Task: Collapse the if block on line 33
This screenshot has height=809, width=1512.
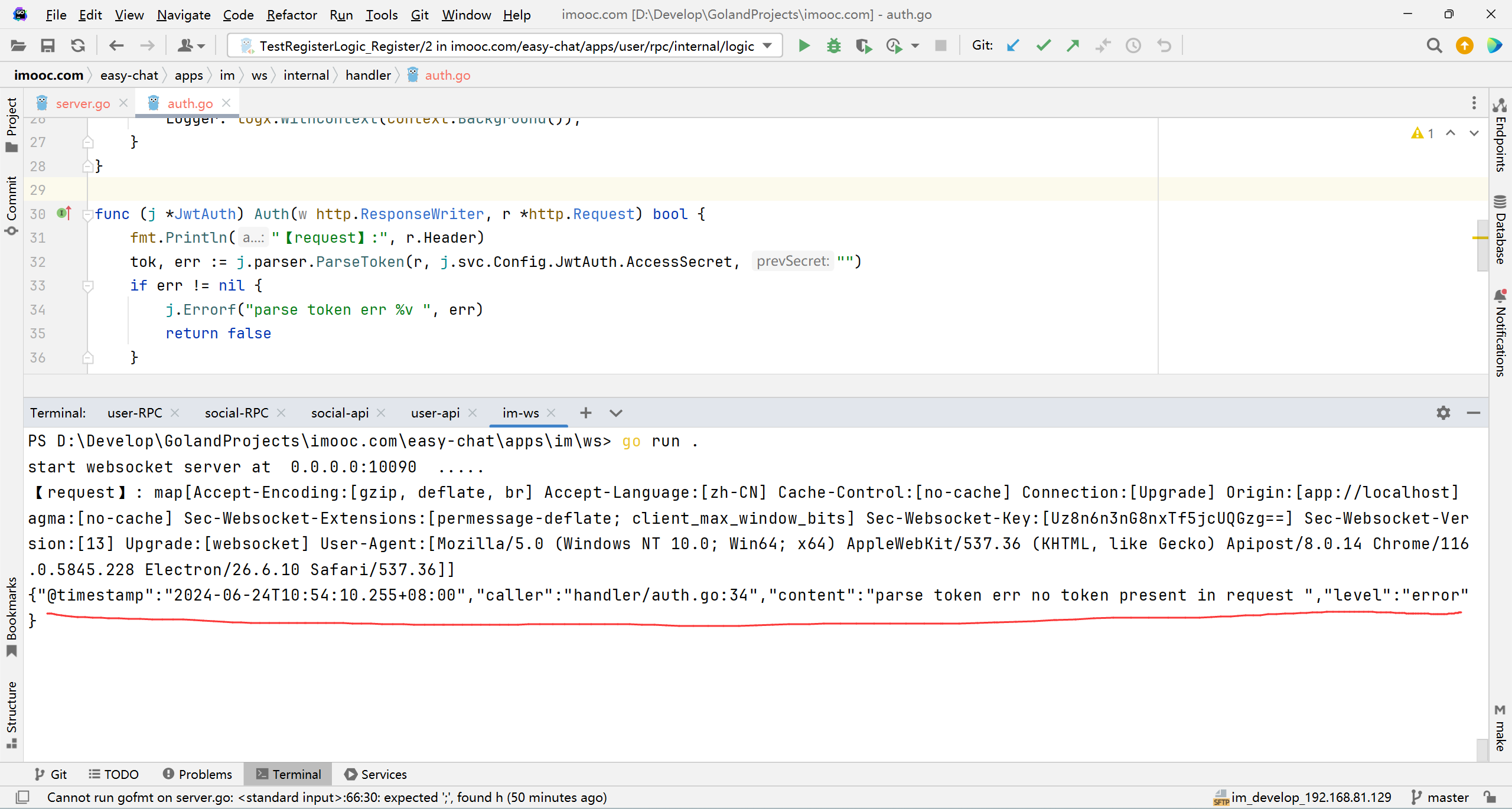Action: 88,286
